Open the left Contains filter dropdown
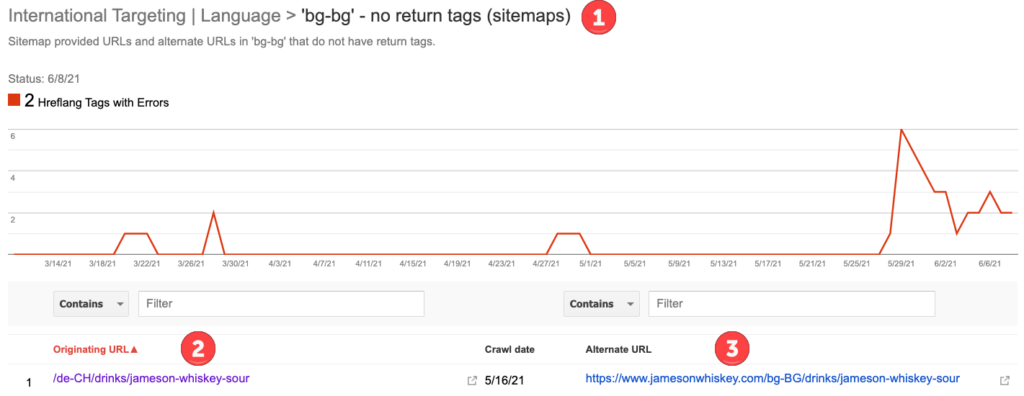The width and height of the screenshot is (1024, 396). point(91,304)
